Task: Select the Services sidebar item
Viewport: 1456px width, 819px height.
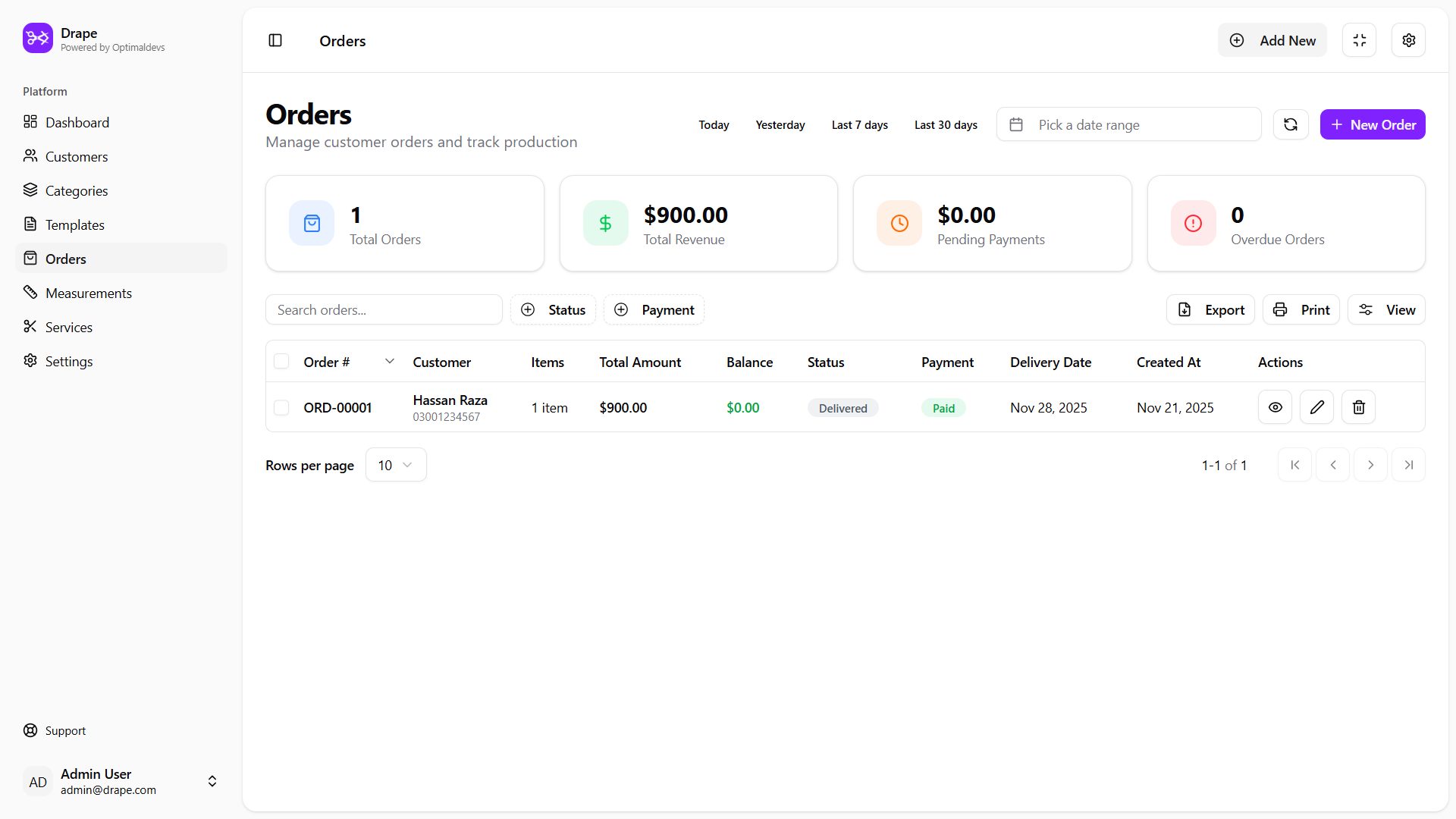Action: click(x=68, y=327)
